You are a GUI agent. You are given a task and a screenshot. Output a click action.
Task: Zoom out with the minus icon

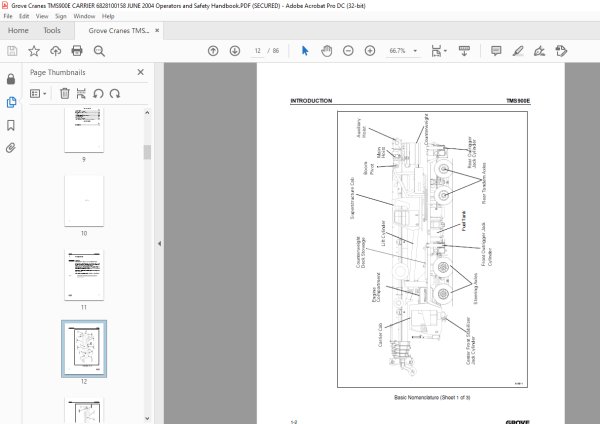pos(348,51)
